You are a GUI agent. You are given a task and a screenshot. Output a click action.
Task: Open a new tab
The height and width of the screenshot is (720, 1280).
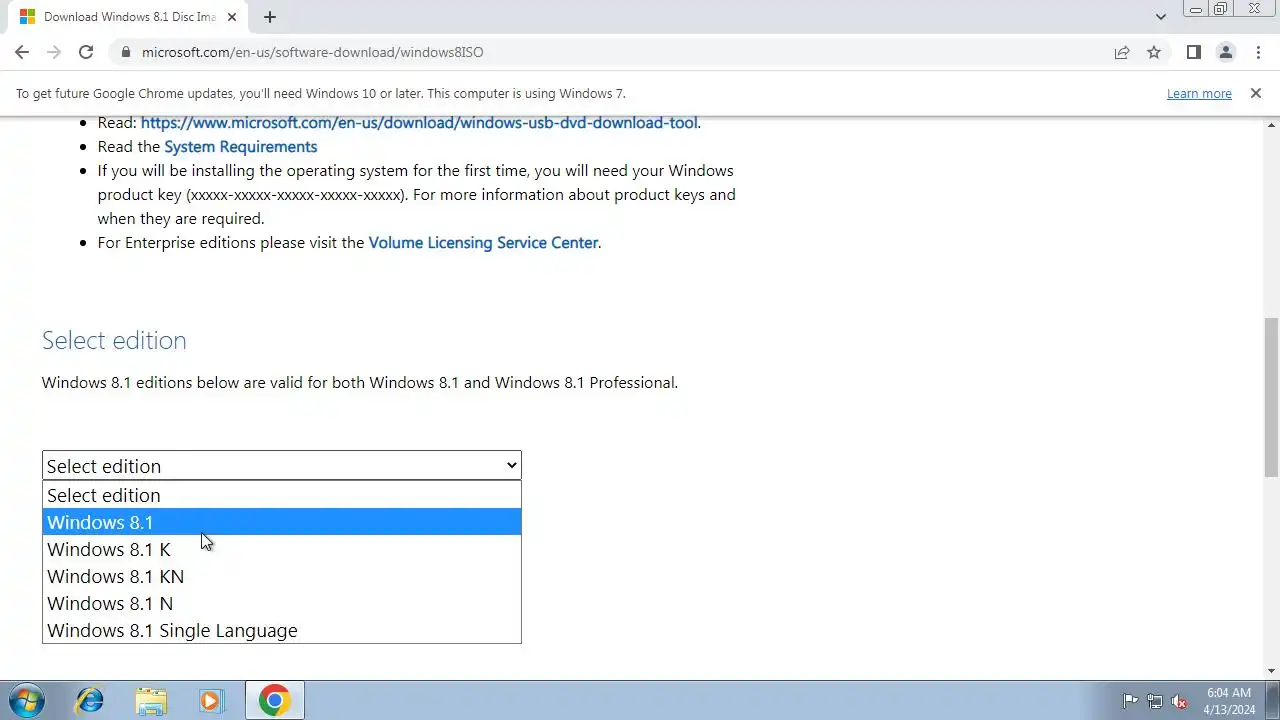[x=270, y=17]
